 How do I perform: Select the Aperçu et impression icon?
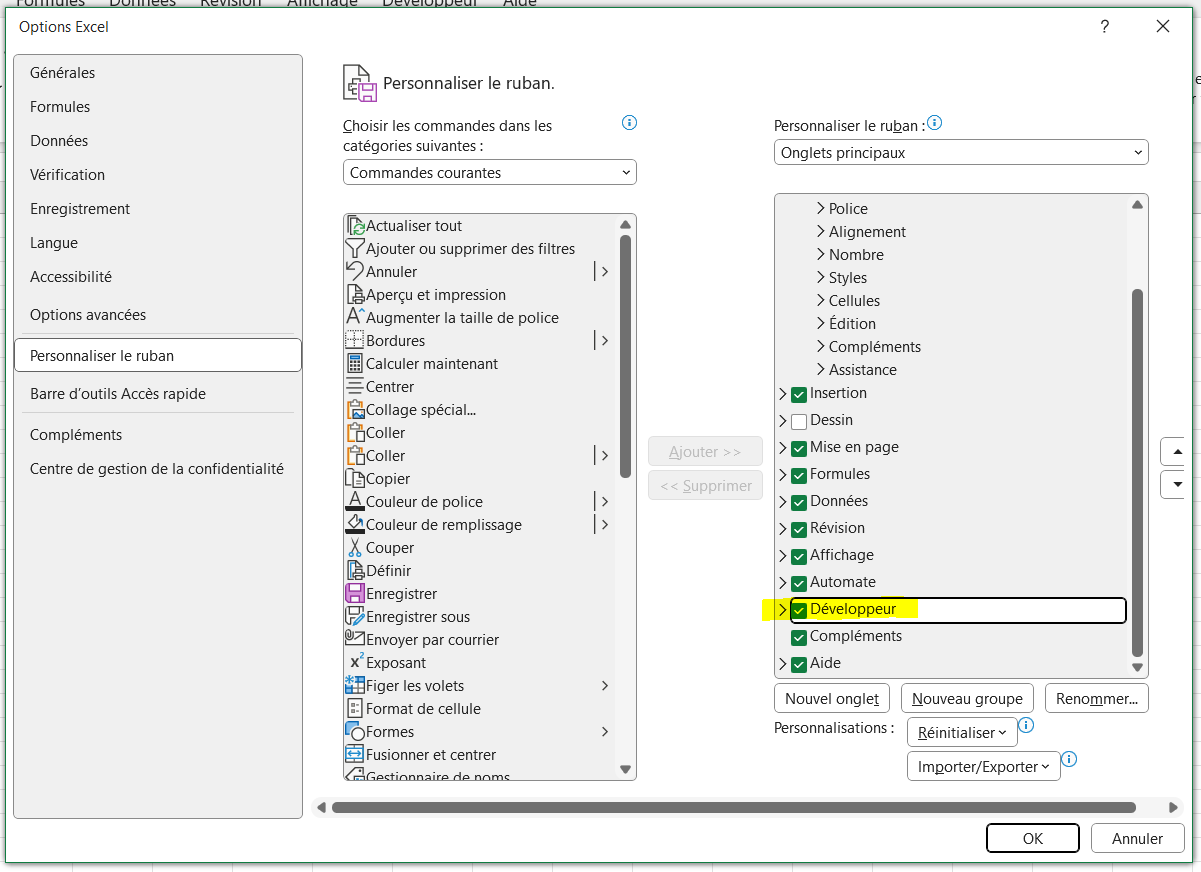355,295
